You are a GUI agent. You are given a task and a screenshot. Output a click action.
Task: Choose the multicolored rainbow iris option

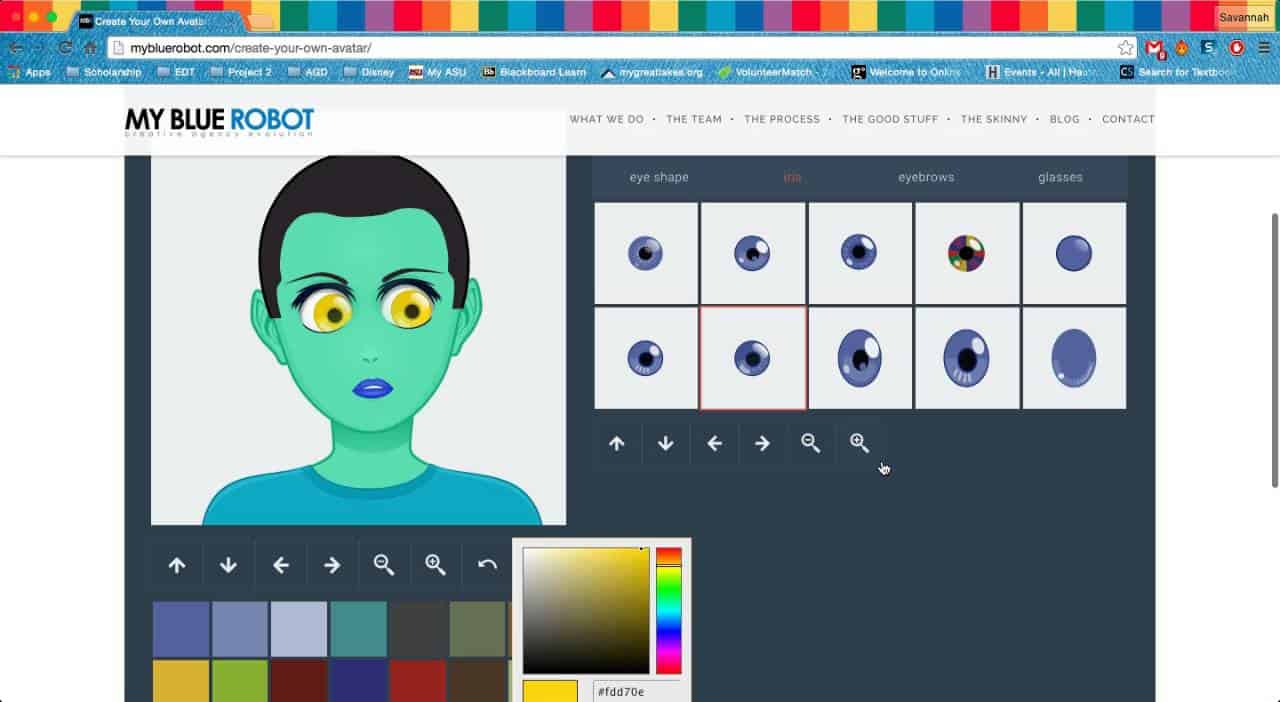coord(966,253)
